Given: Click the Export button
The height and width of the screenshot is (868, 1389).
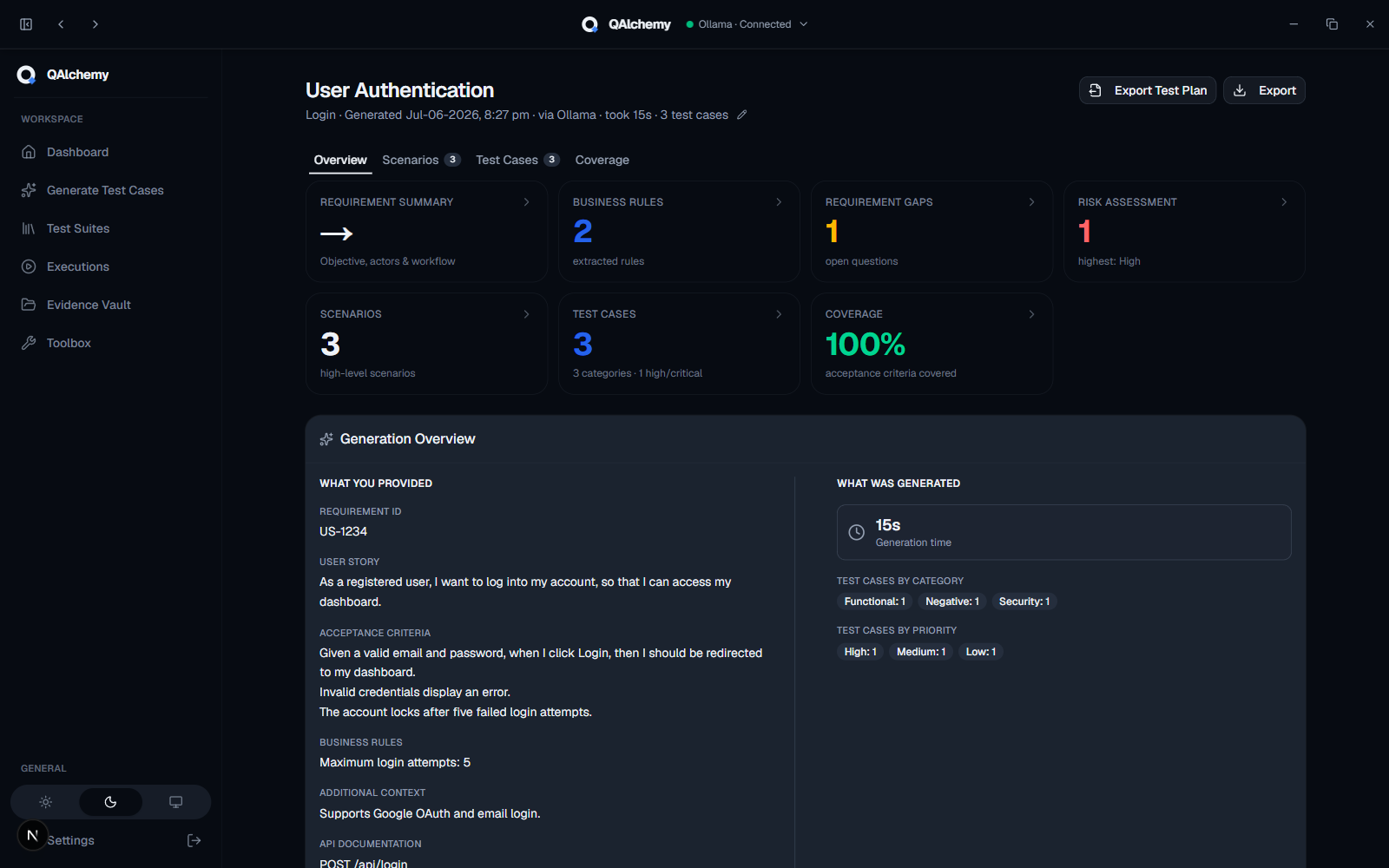Looking at the screenshot, I should (1264, 90).
